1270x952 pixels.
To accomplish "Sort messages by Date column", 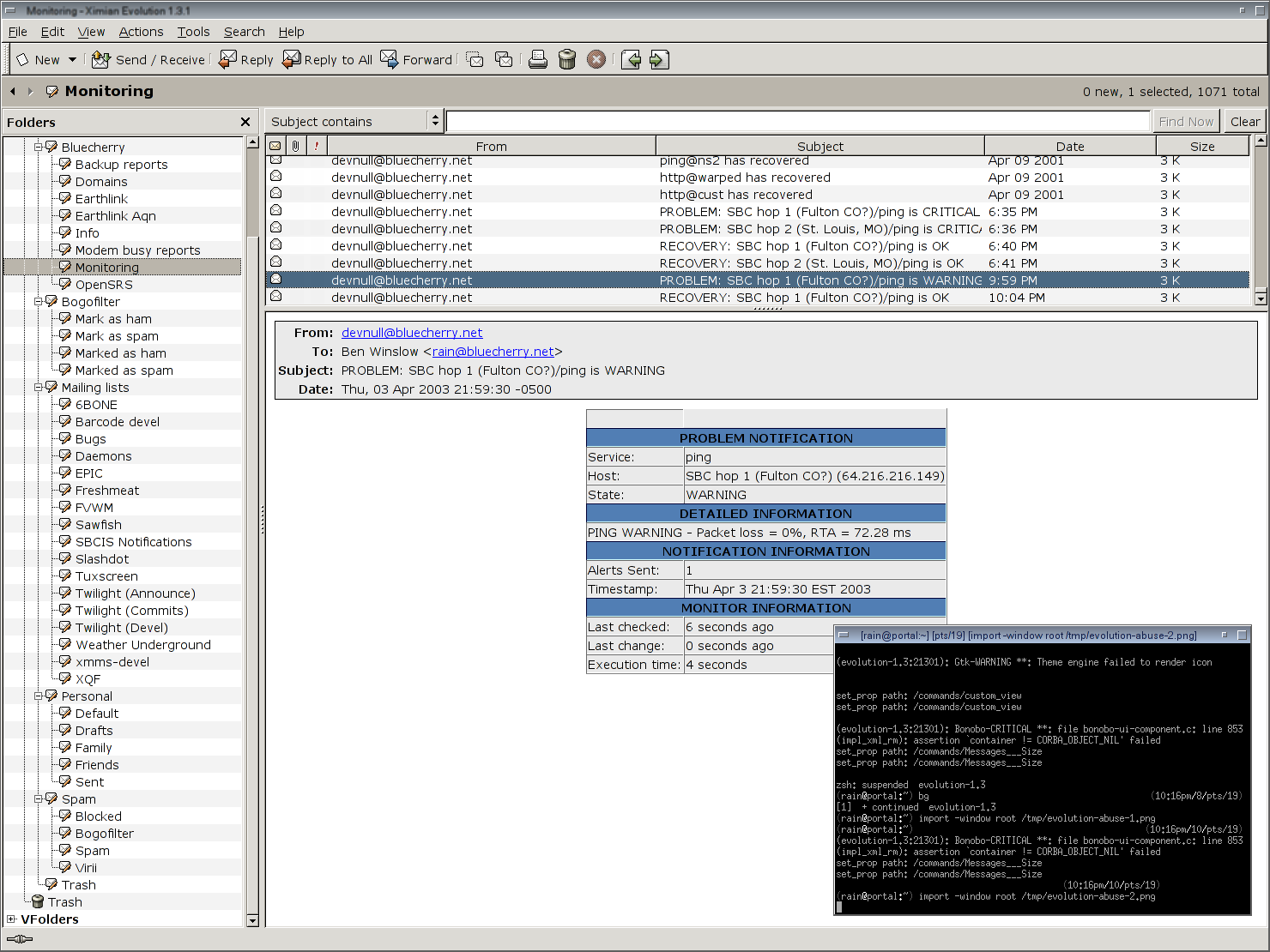I will click(x=1070, y=146).
